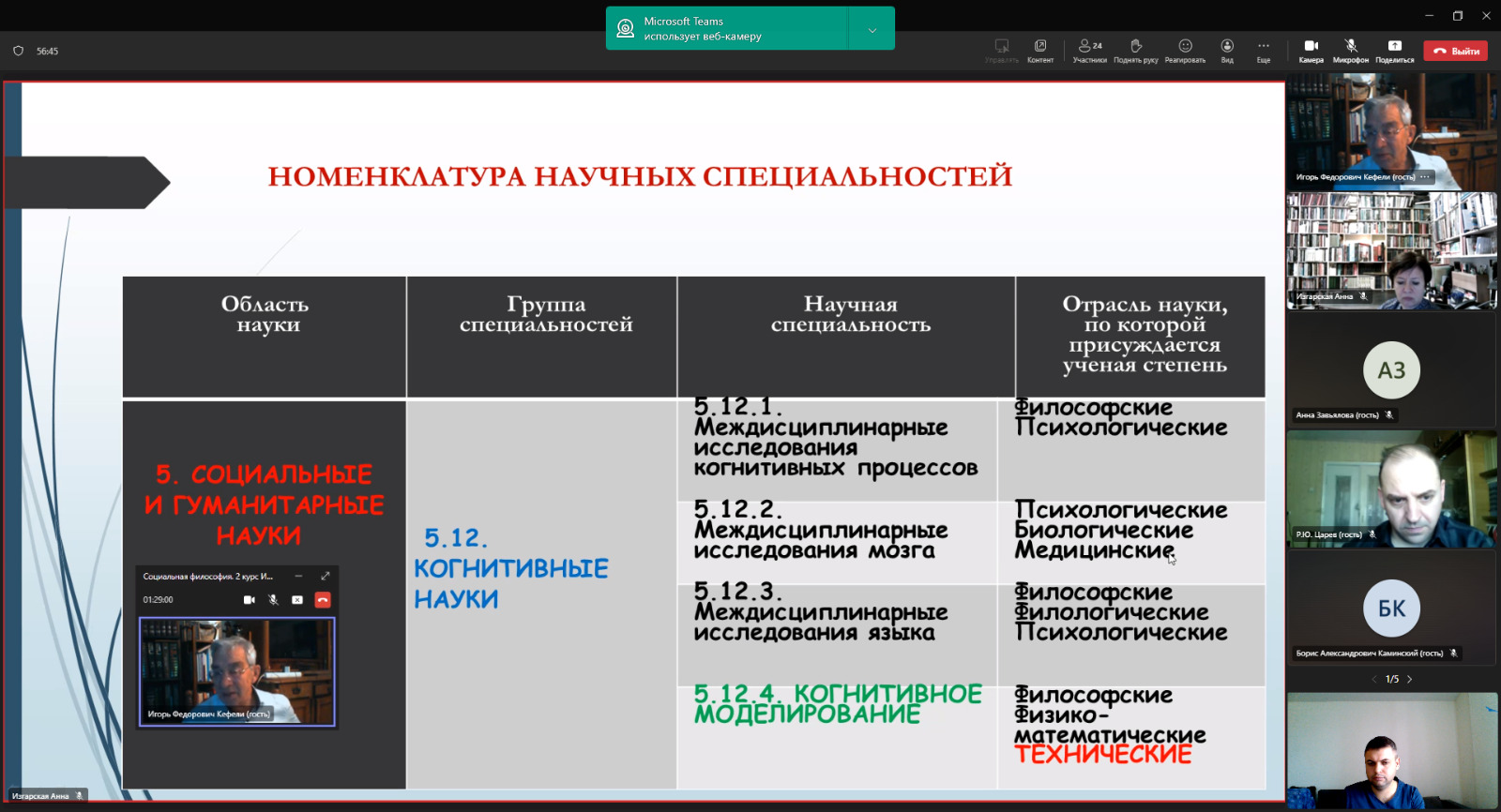Click the Контент pop-out icon

1040,50
